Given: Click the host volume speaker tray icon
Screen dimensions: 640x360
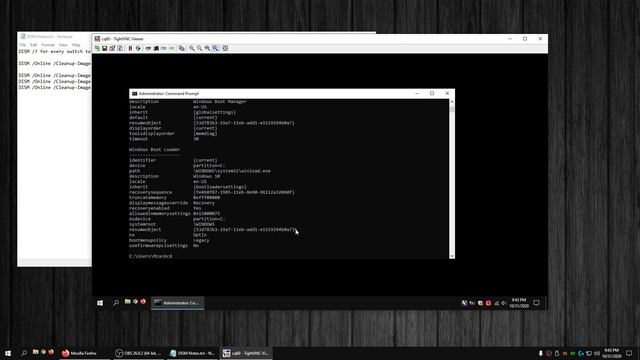Looking at the screenshot, I should coord(597,353).
